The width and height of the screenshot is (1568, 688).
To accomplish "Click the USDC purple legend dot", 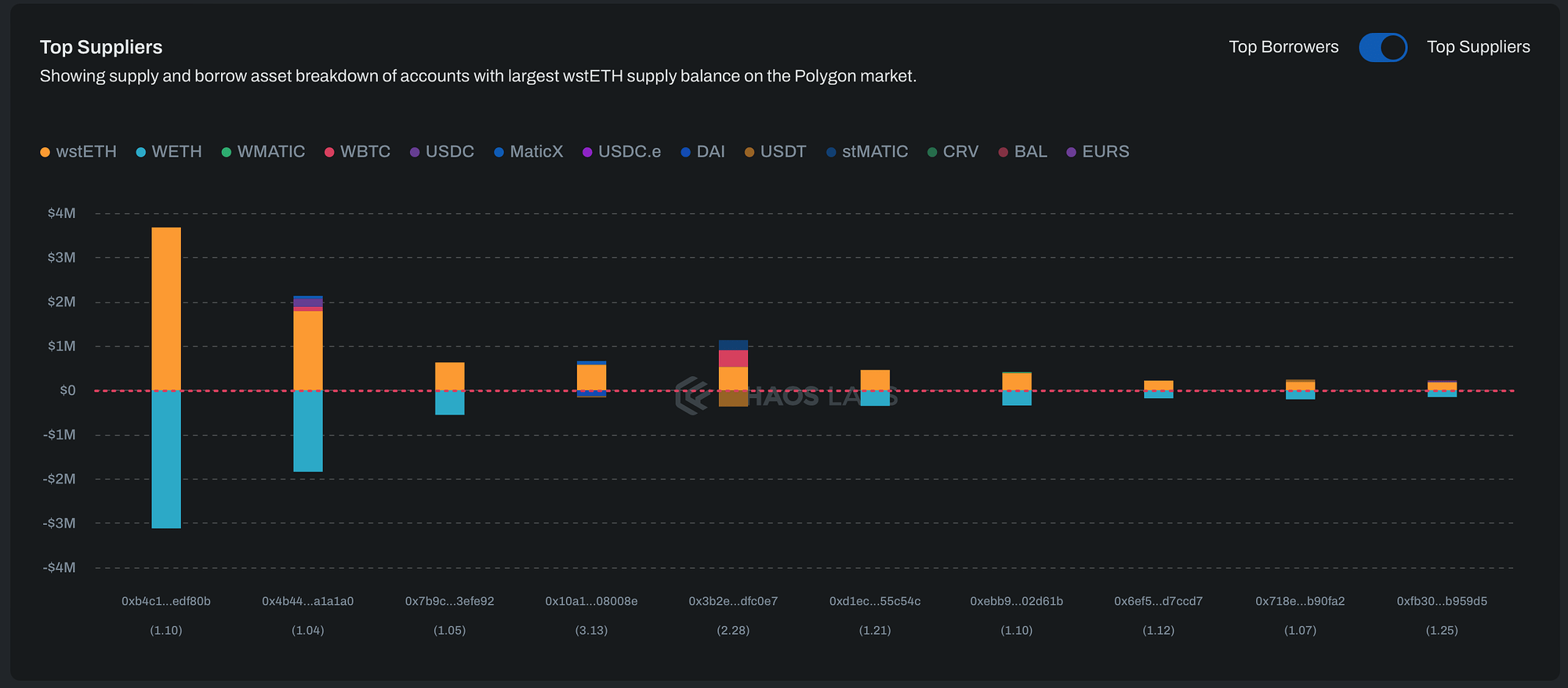I will [415, 152].
